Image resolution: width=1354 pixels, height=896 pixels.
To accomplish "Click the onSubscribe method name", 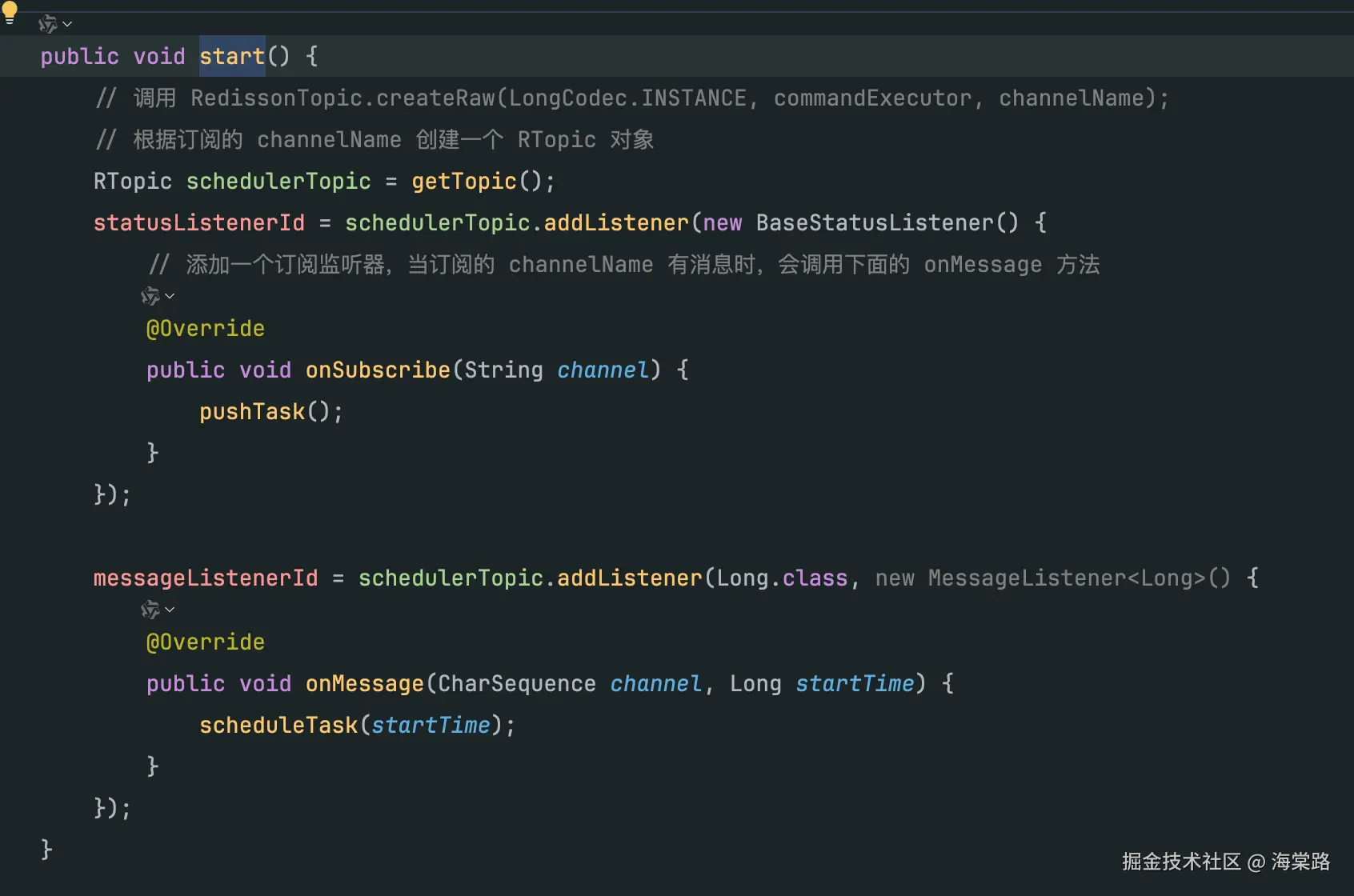I will coord(378,370).
